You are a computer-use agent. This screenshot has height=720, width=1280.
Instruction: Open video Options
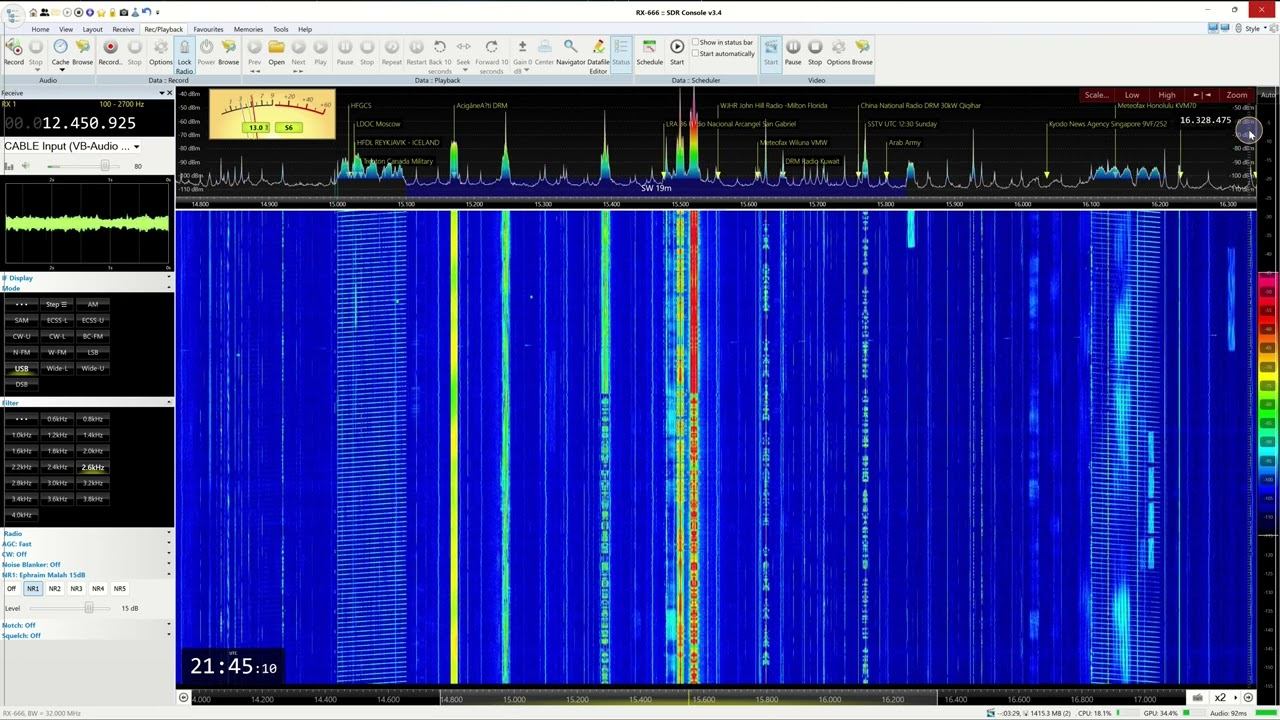click(x=838, y=52)
